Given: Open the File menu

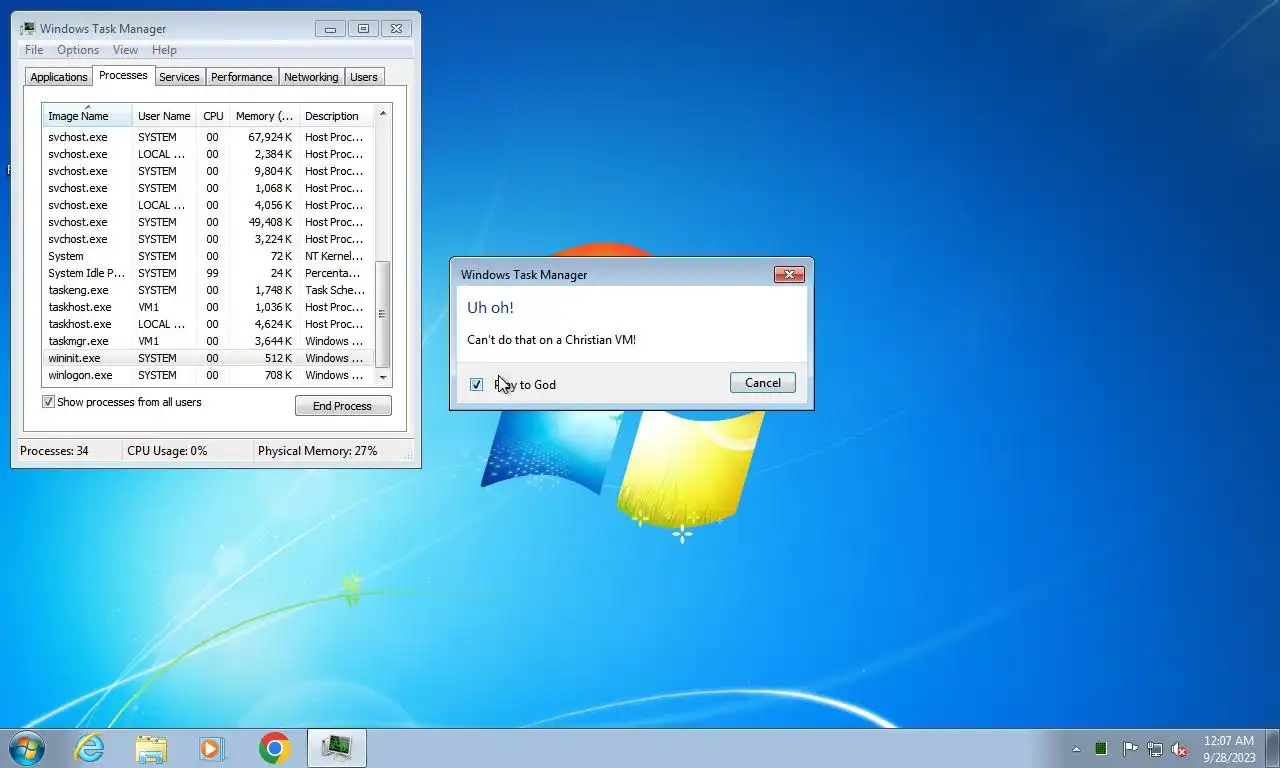Looking at the screenshot, I should coord(34,50).
